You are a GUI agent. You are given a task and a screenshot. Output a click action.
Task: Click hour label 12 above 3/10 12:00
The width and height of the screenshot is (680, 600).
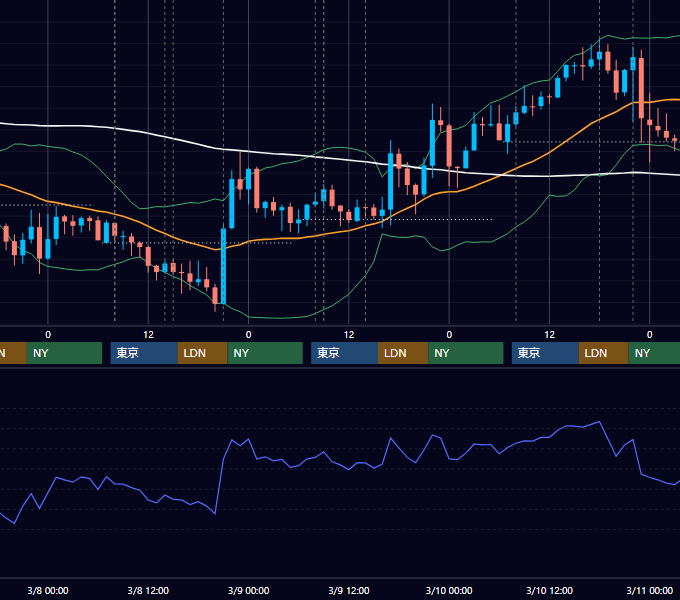pyautogui.click(x=549, y=335)
